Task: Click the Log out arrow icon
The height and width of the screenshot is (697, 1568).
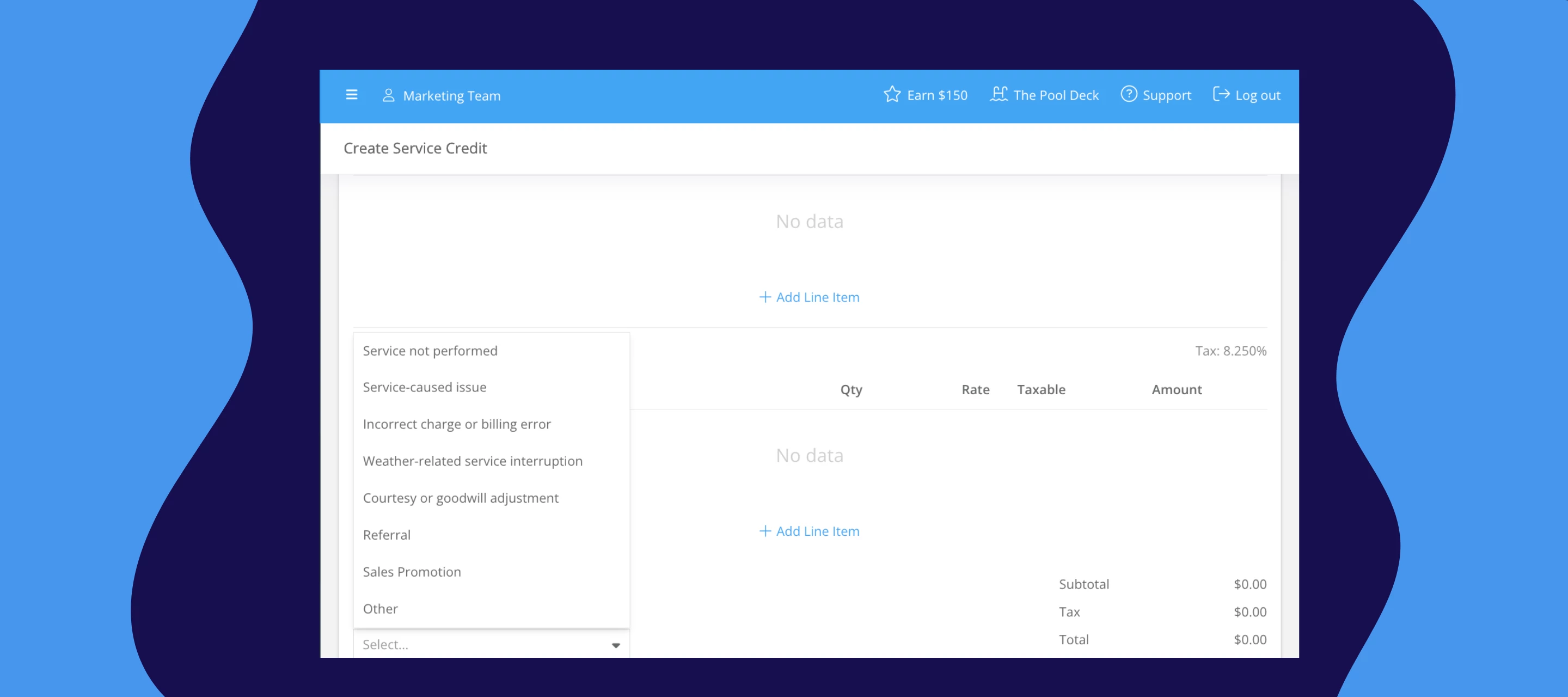Action: pos(1221,94)
